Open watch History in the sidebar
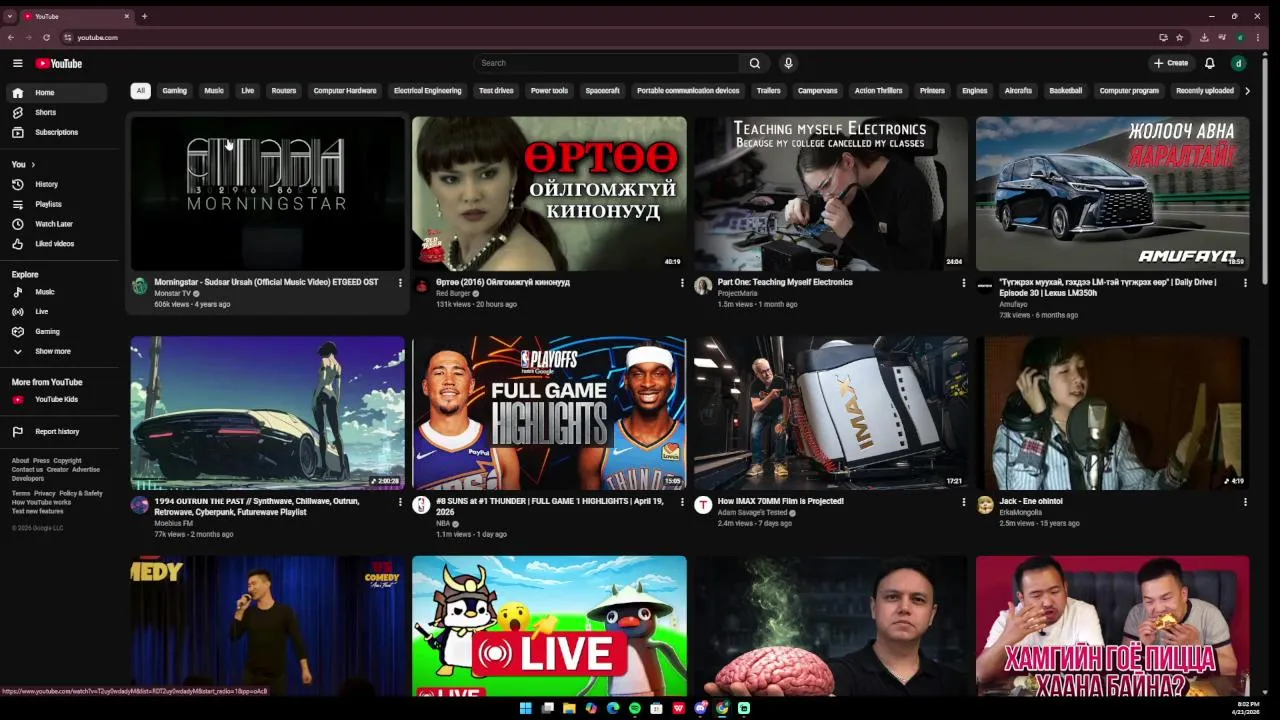Screen dimensions: 1280x720 [56, 184]
